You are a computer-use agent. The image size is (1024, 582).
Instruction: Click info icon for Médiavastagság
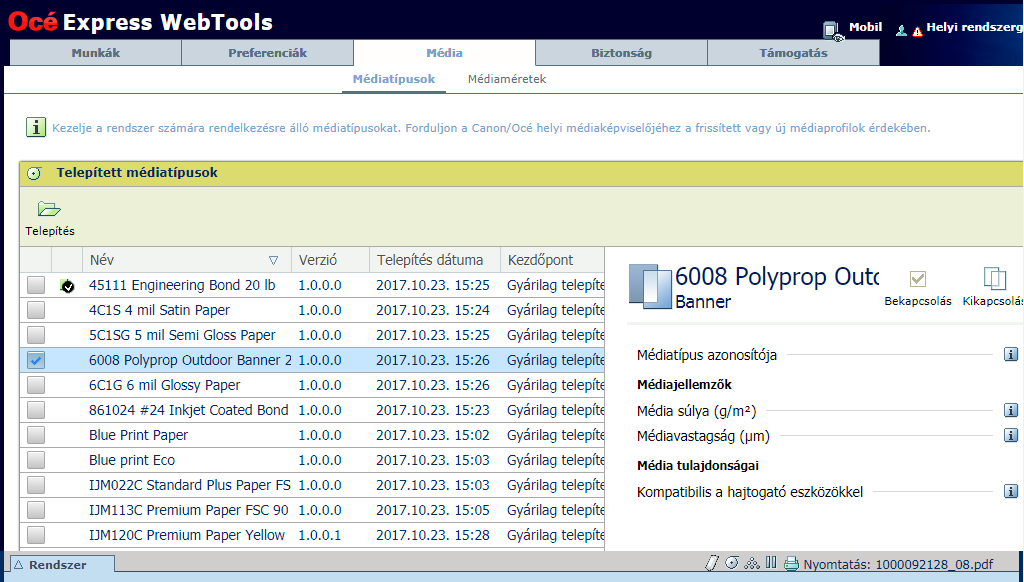[x=1010, y=435]
